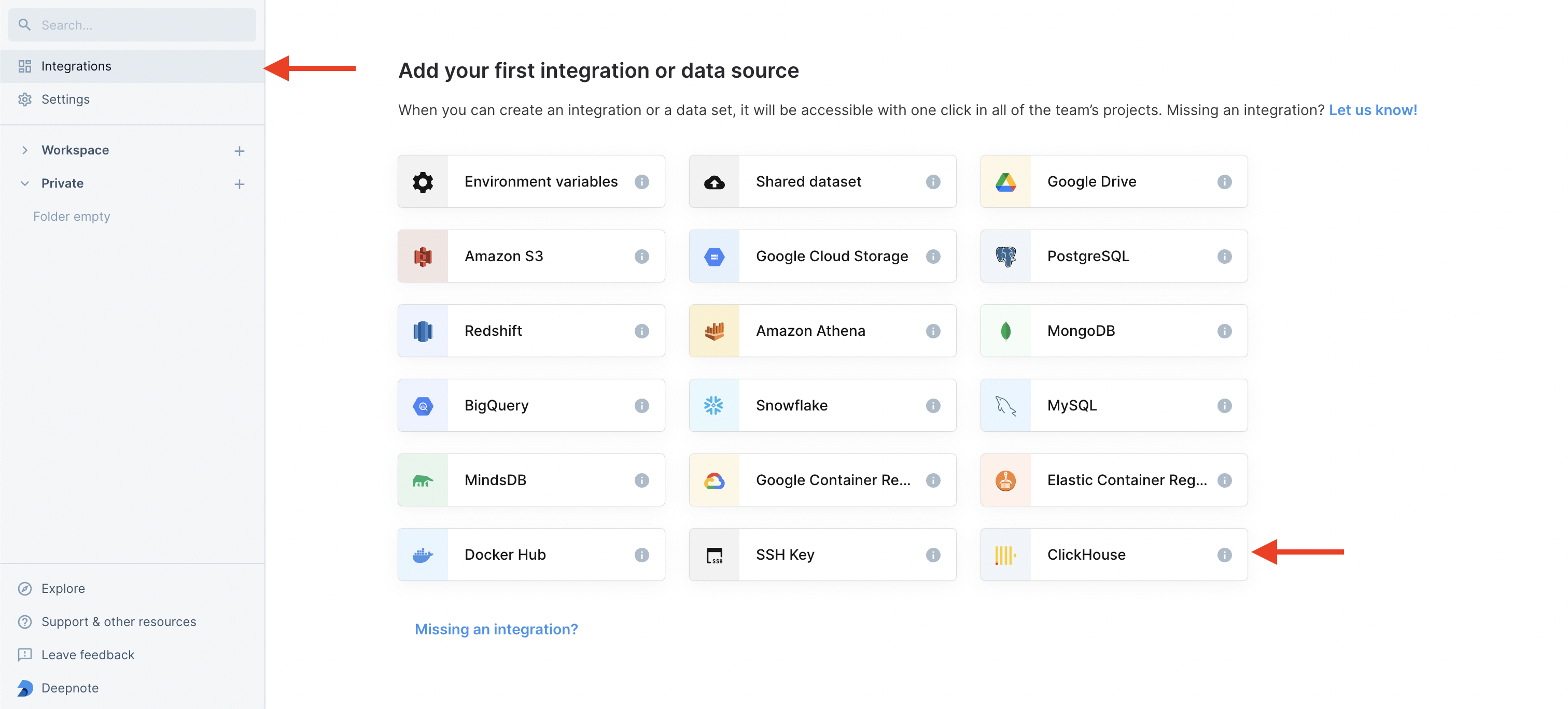Click the MindsDB integration icon
The image size is (1568, 709).
tap(422, 479)
